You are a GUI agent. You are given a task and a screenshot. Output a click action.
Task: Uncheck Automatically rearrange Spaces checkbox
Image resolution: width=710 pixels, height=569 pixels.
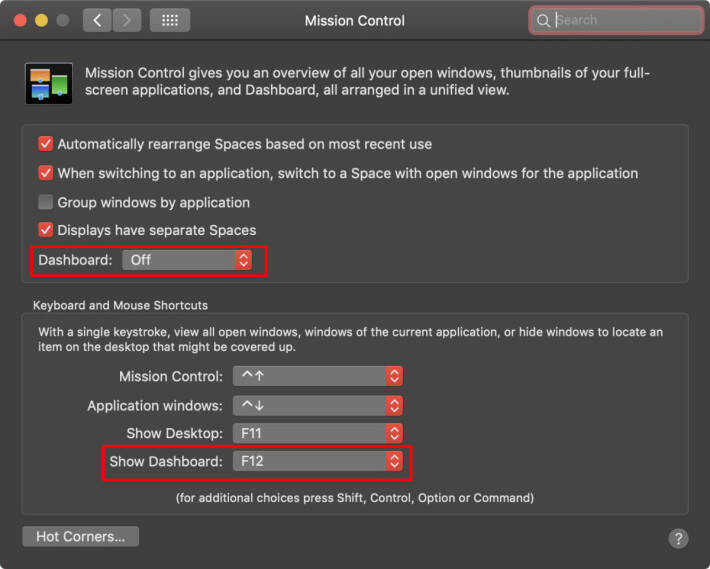[x=45, y=144]
